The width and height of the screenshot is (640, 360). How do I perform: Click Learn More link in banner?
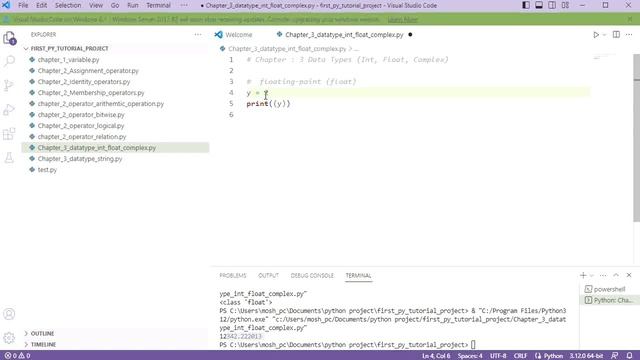point(402,20)
